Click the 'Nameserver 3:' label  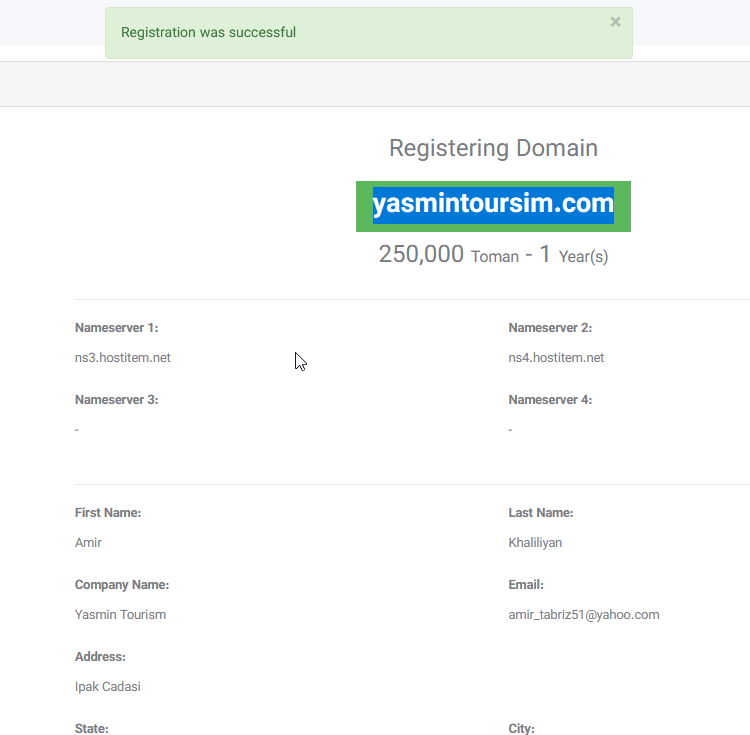(117, 400)
